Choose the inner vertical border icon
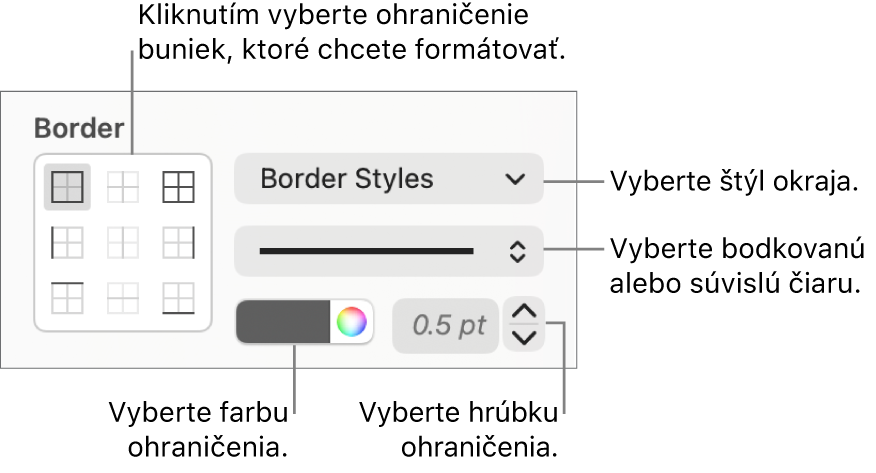Screen dimensions: 876x473 (123, 242)
